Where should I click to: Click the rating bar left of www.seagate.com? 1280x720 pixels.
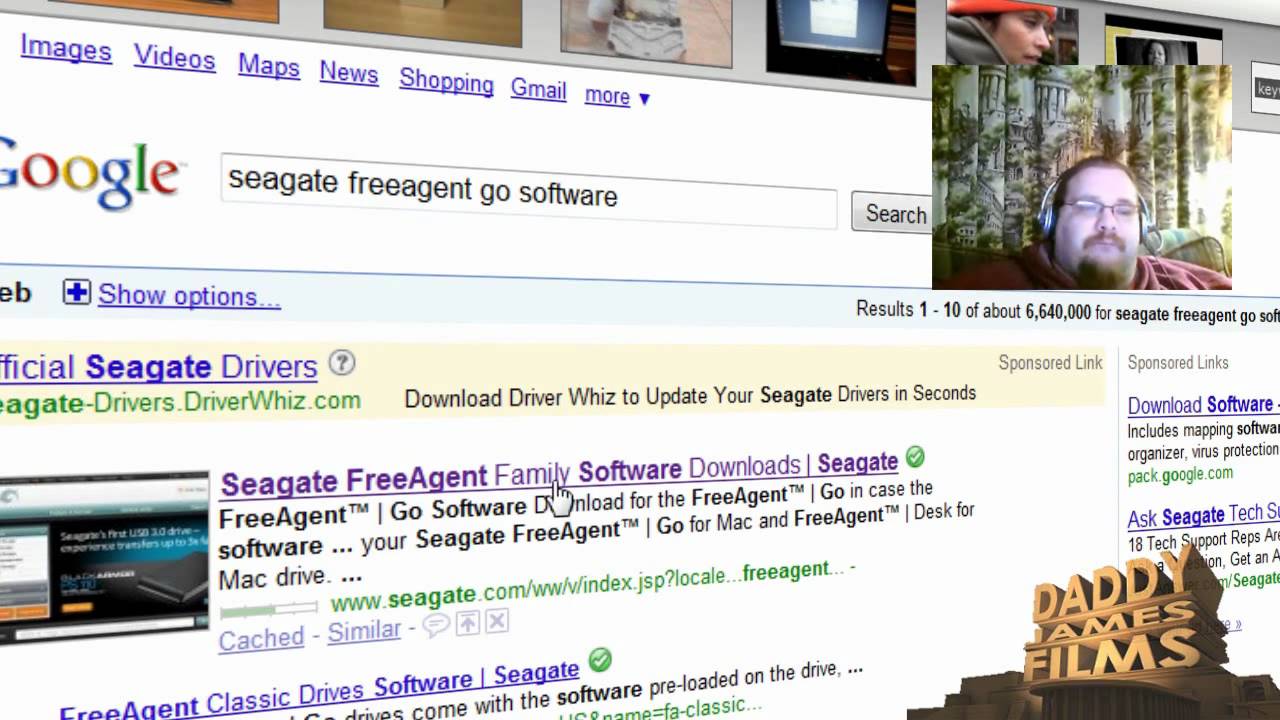point(268,607)
